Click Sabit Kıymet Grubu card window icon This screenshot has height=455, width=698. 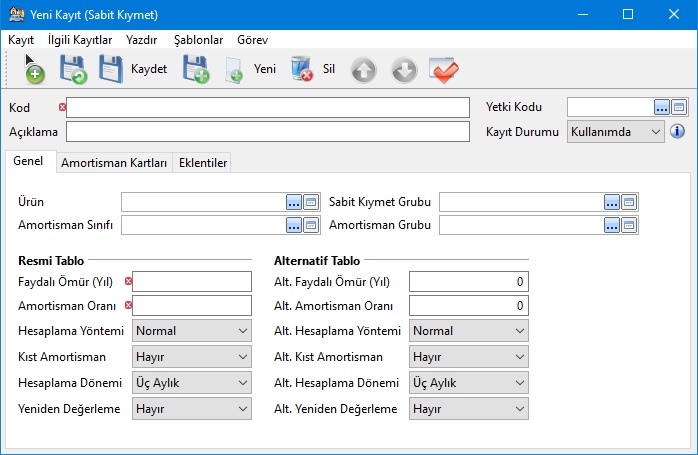(x=629, y=202)
